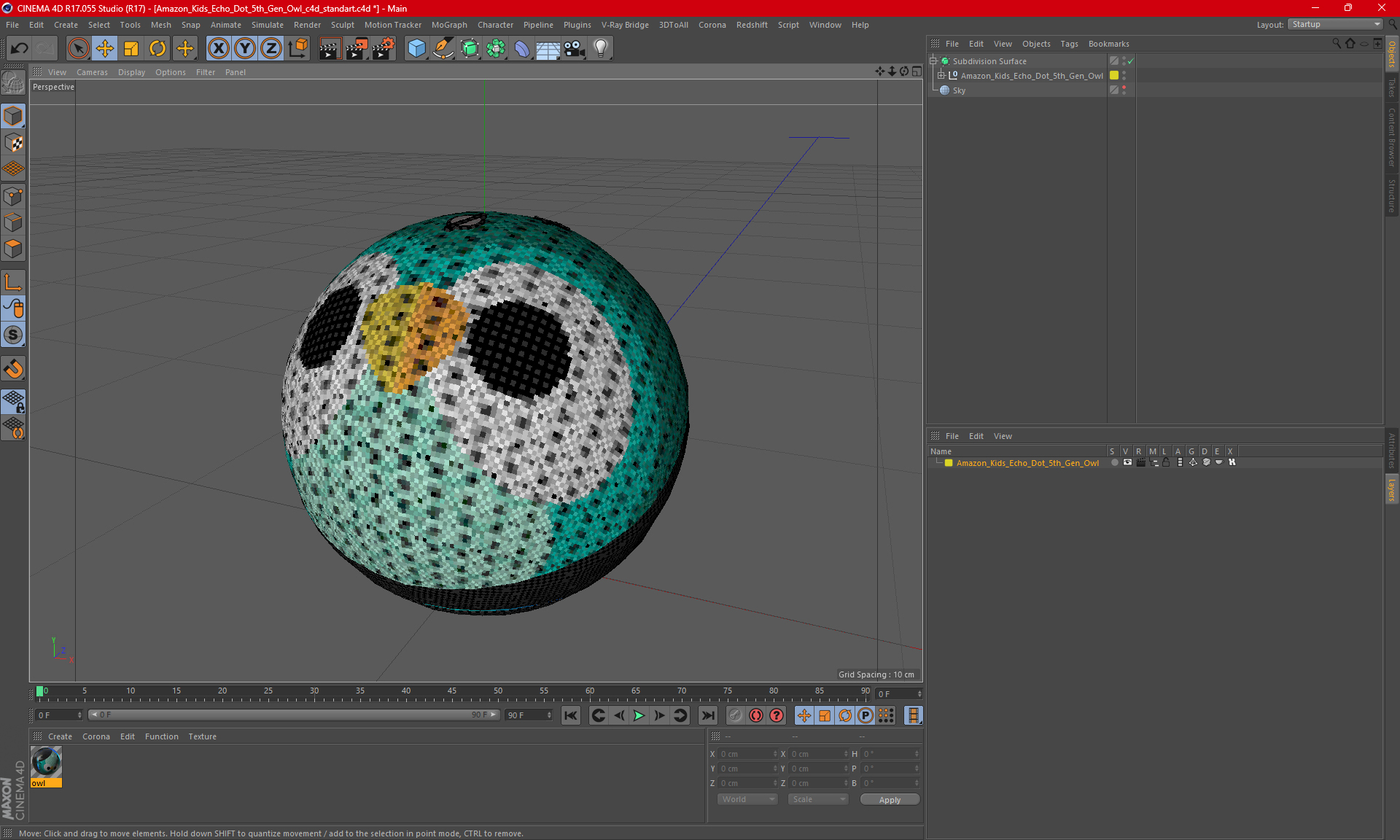Open the deformer Bend icon

pyautogui.click(x=522, y=49)
